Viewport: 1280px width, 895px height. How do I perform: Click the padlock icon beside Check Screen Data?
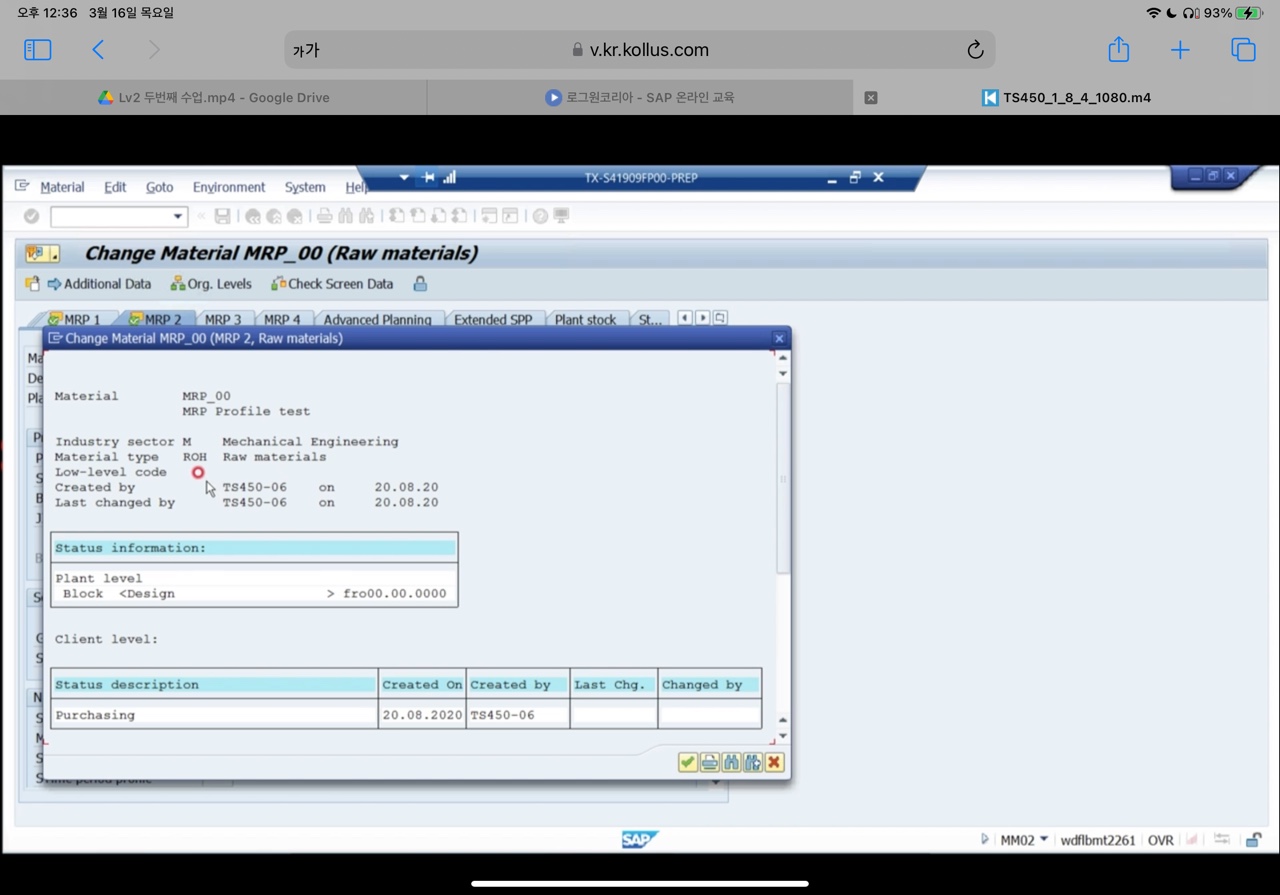[420, 284]
